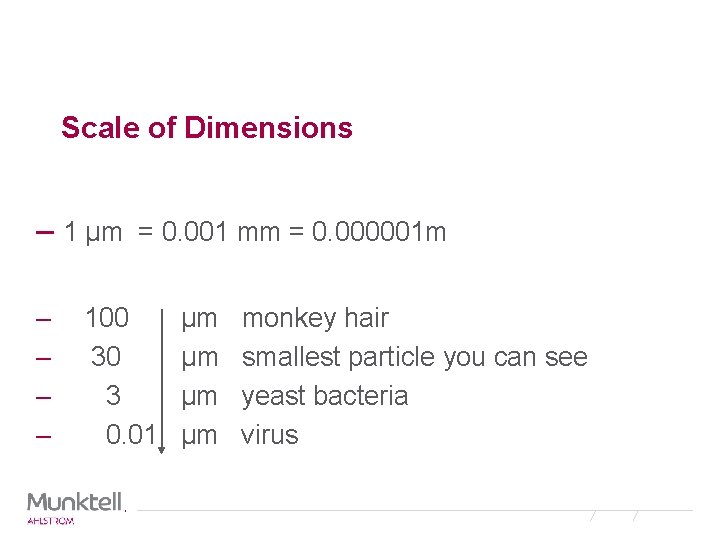
Task: Select the word virus
Action: pyautogui.click(x=270, y=435)
